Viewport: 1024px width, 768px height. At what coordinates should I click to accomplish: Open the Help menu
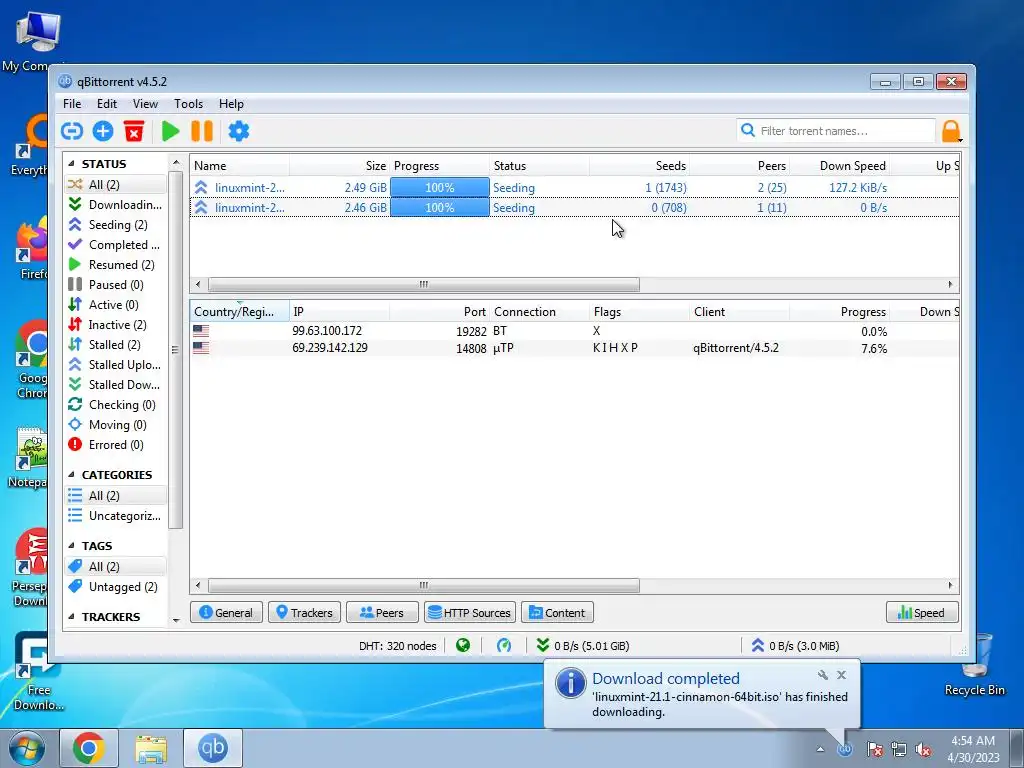click(231, 104)
